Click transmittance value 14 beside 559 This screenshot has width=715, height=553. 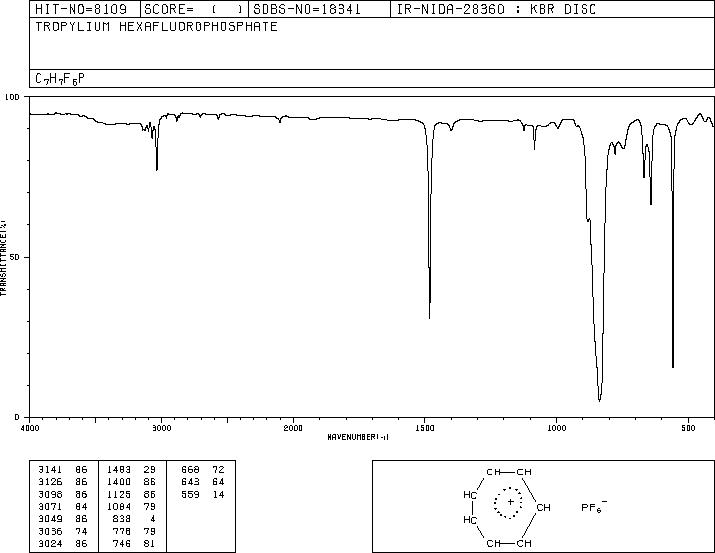[218, 495]
